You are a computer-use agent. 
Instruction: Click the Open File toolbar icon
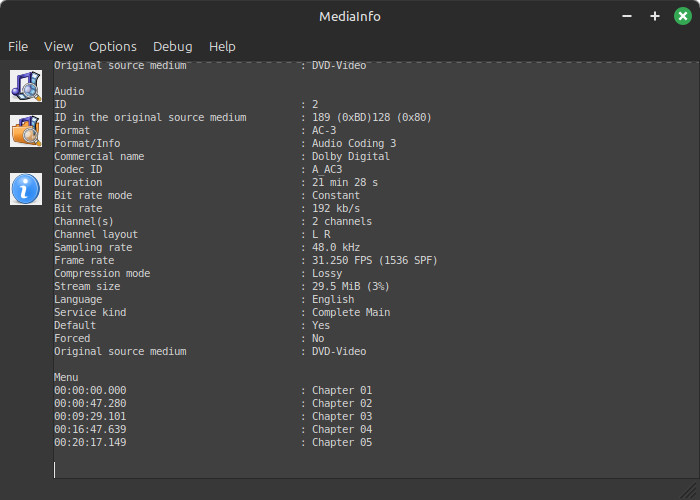click(x=25, y=85)
